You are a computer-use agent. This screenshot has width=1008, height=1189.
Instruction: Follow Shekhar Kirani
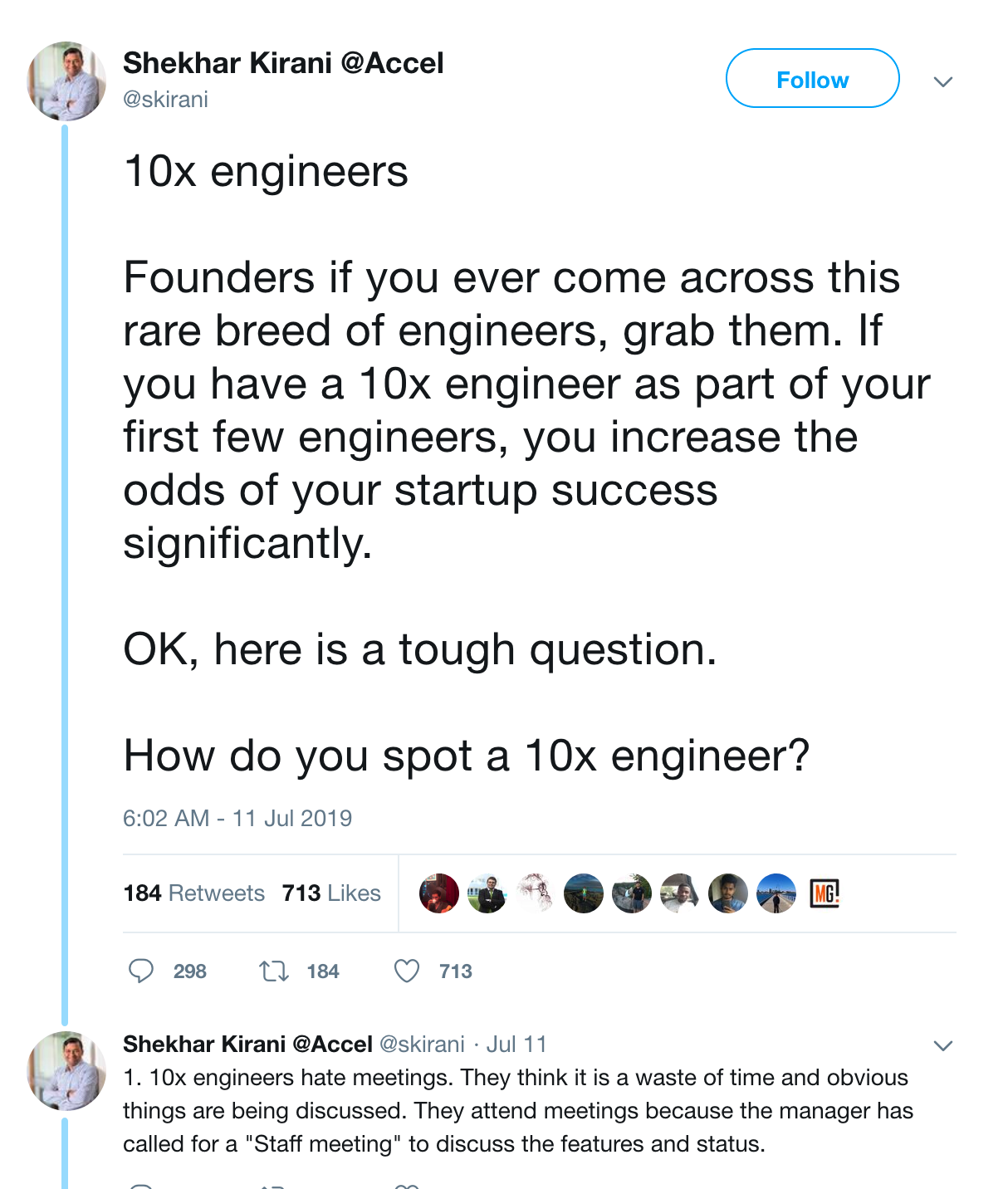812,79
